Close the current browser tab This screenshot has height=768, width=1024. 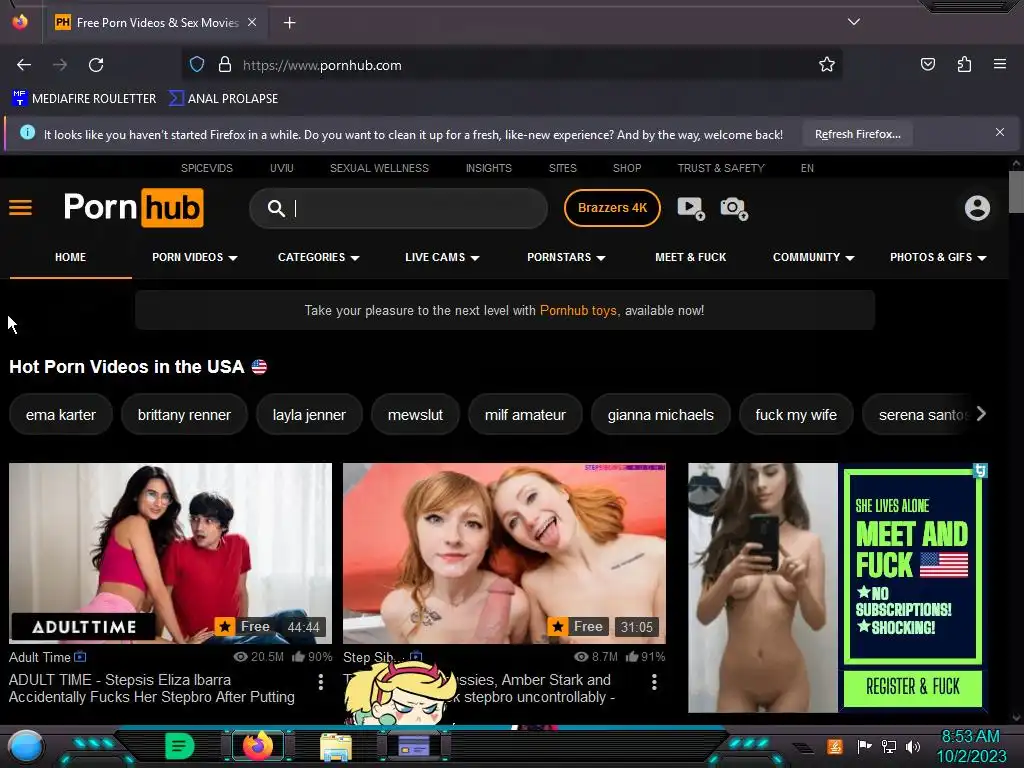pyautogui.click(x=252, y=22)
